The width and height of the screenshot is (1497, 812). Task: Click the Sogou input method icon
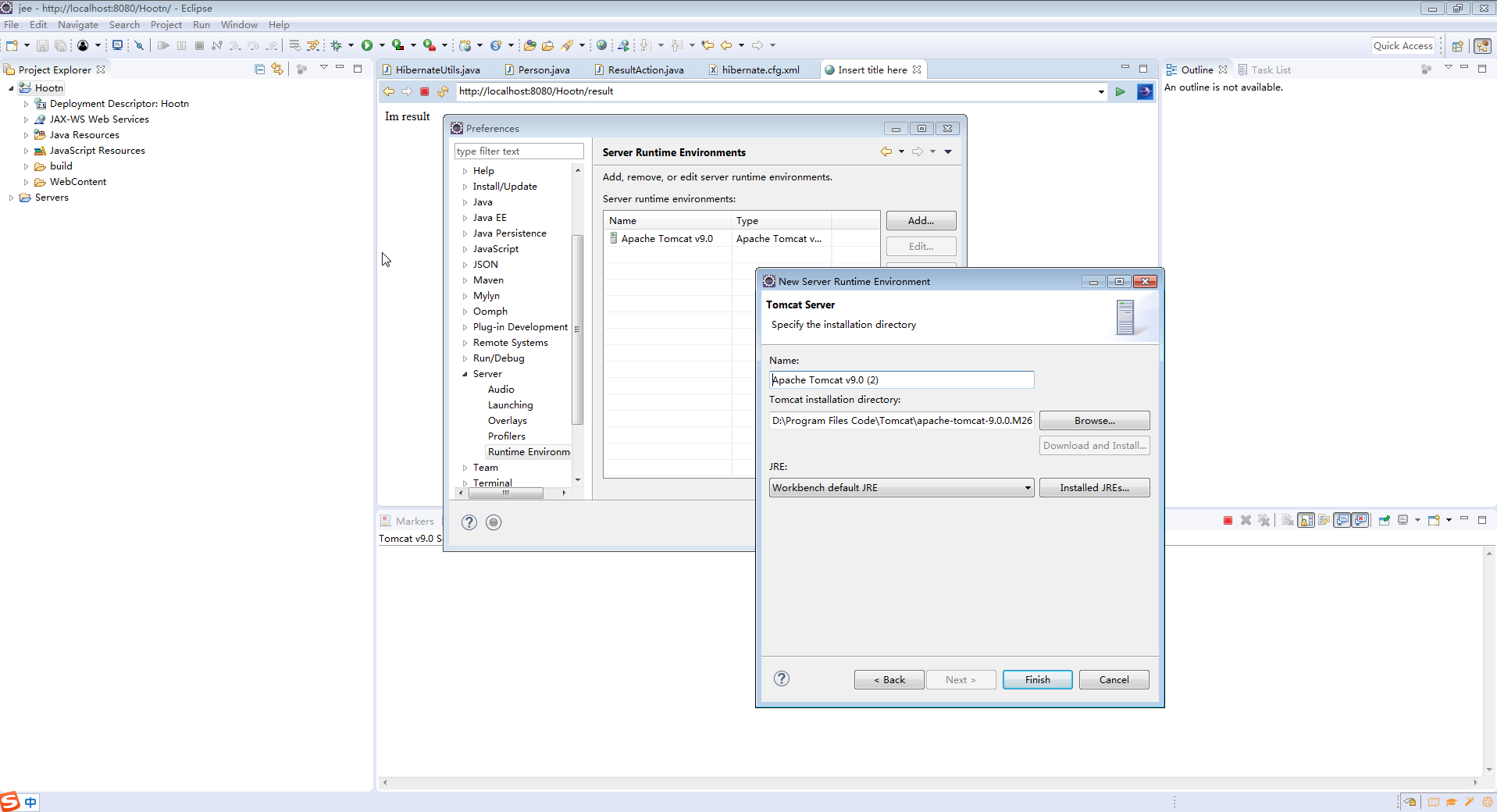[9, 802]
